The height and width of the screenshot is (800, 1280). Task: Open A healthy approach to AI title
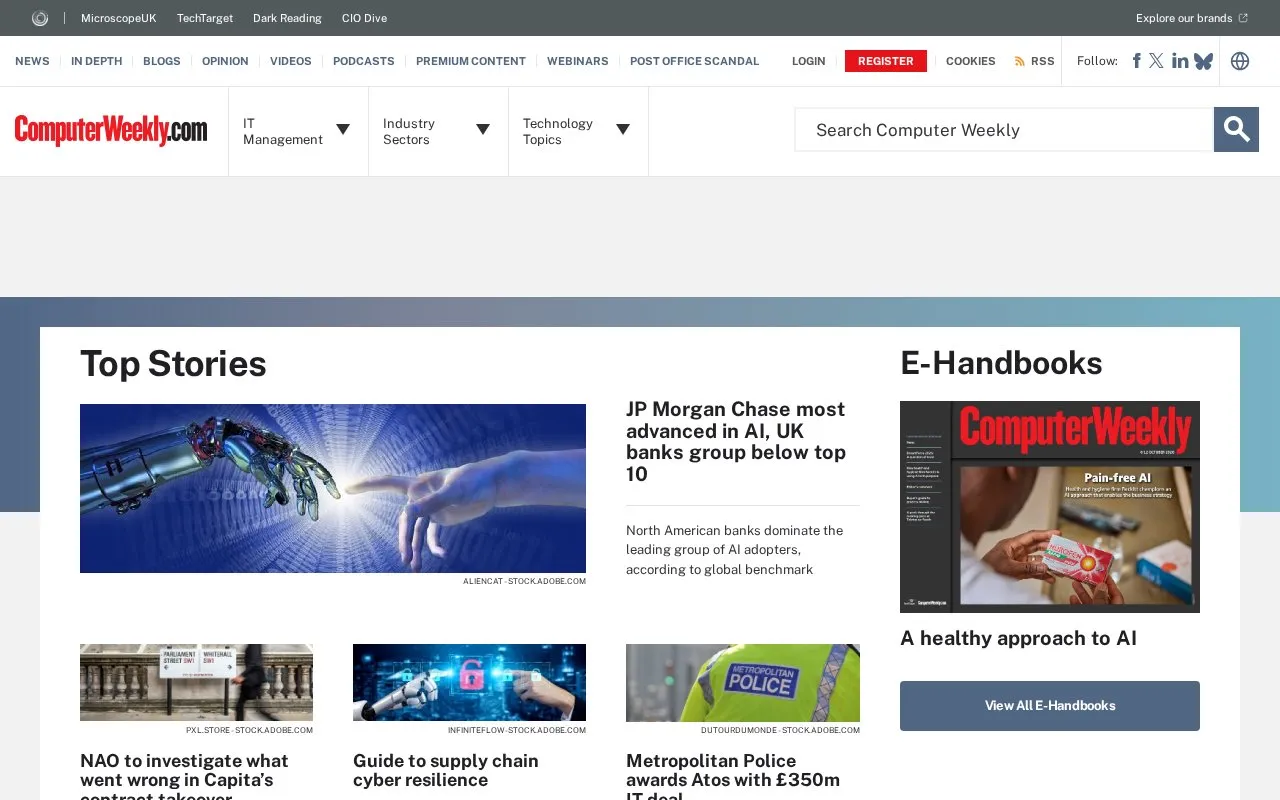pyautogui.click(x=1018, y=638)
